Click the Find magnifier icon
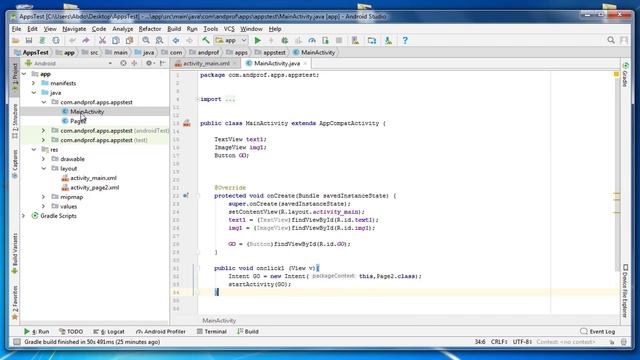 pos(146,40)
